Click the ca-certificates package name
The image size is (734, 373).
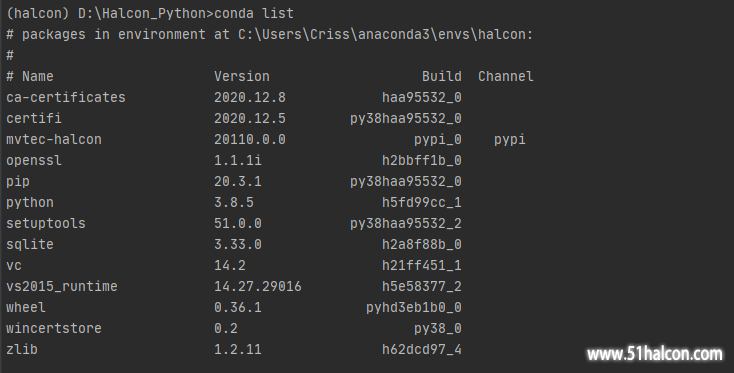click(66, 97)
